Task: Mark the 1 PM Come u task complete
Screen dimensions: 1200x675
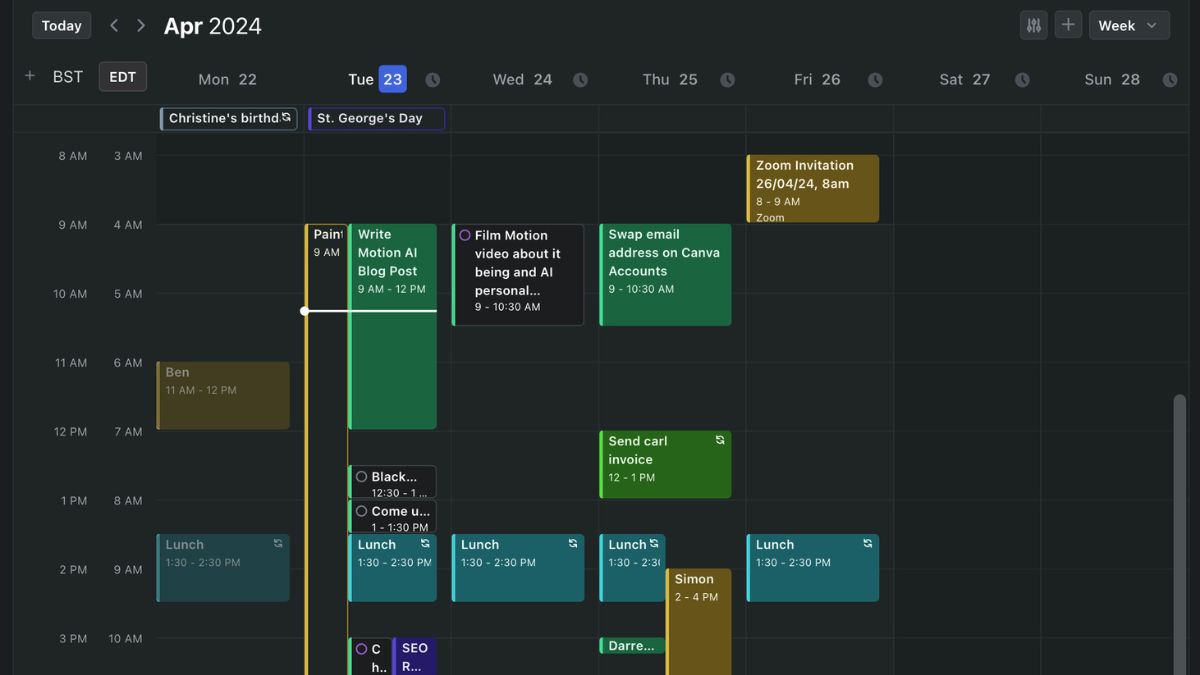Action: (363, 512)
